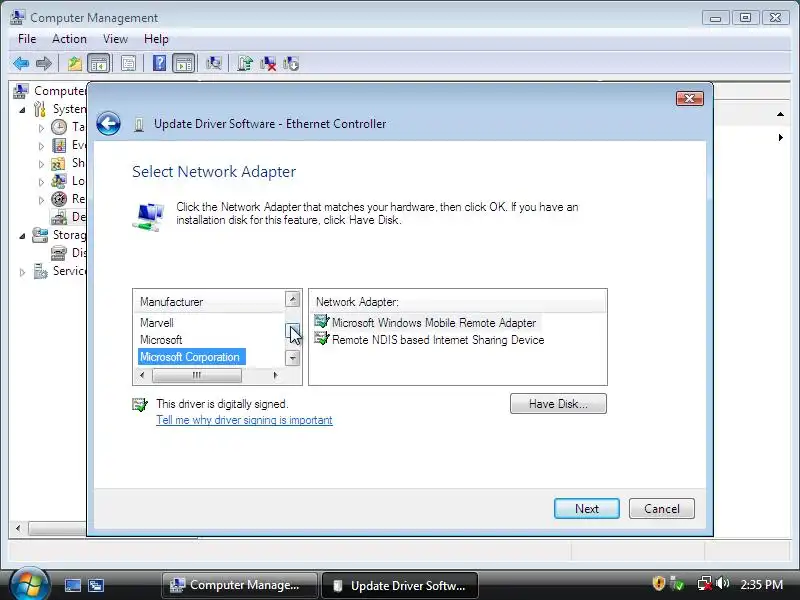This screenshot has width=800, height=600.
Task: Click the Manufacturer list vertical scroll thumb
Action: 292,331
